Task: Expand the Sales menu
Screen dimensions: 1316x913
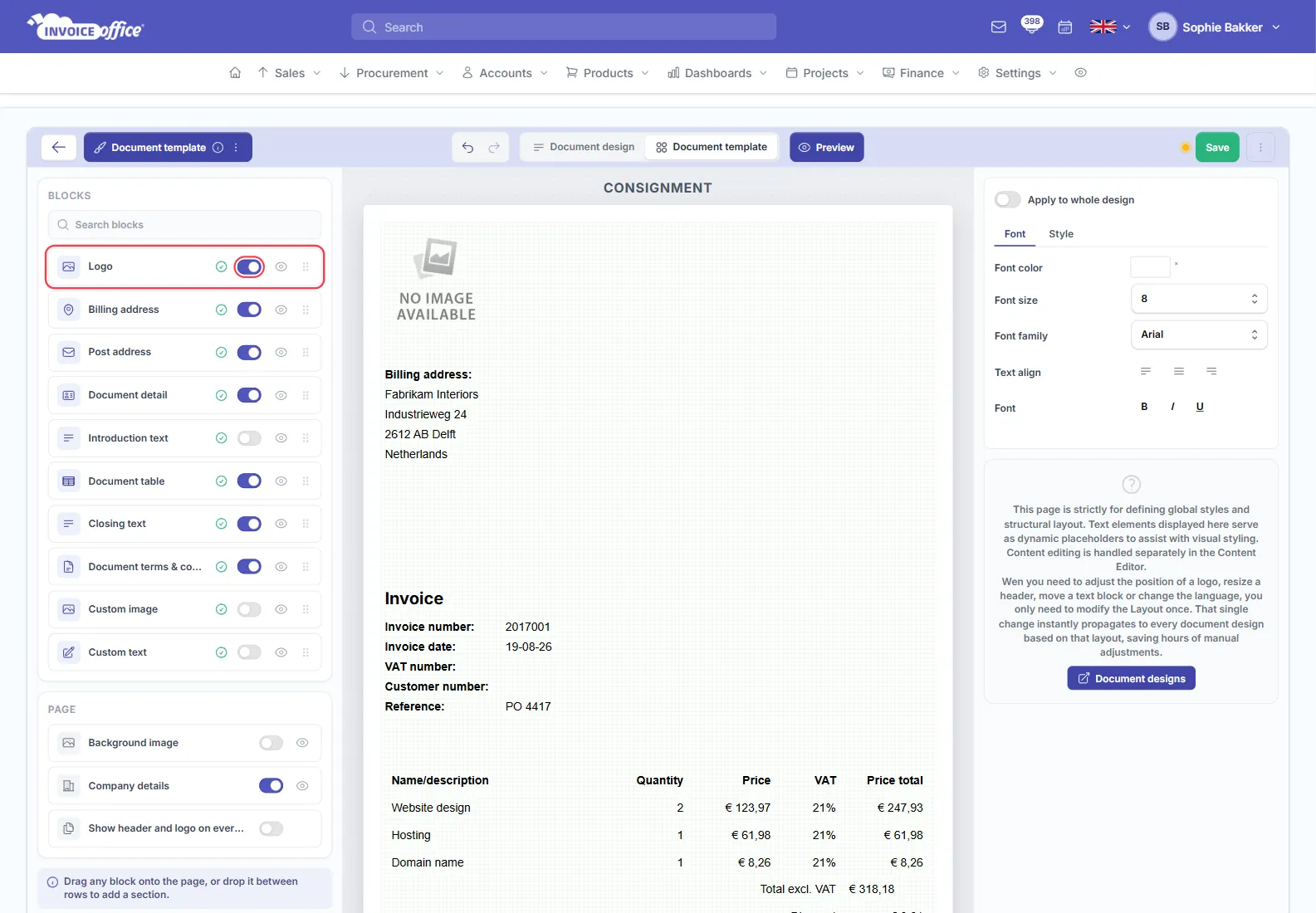Action: 289,73
